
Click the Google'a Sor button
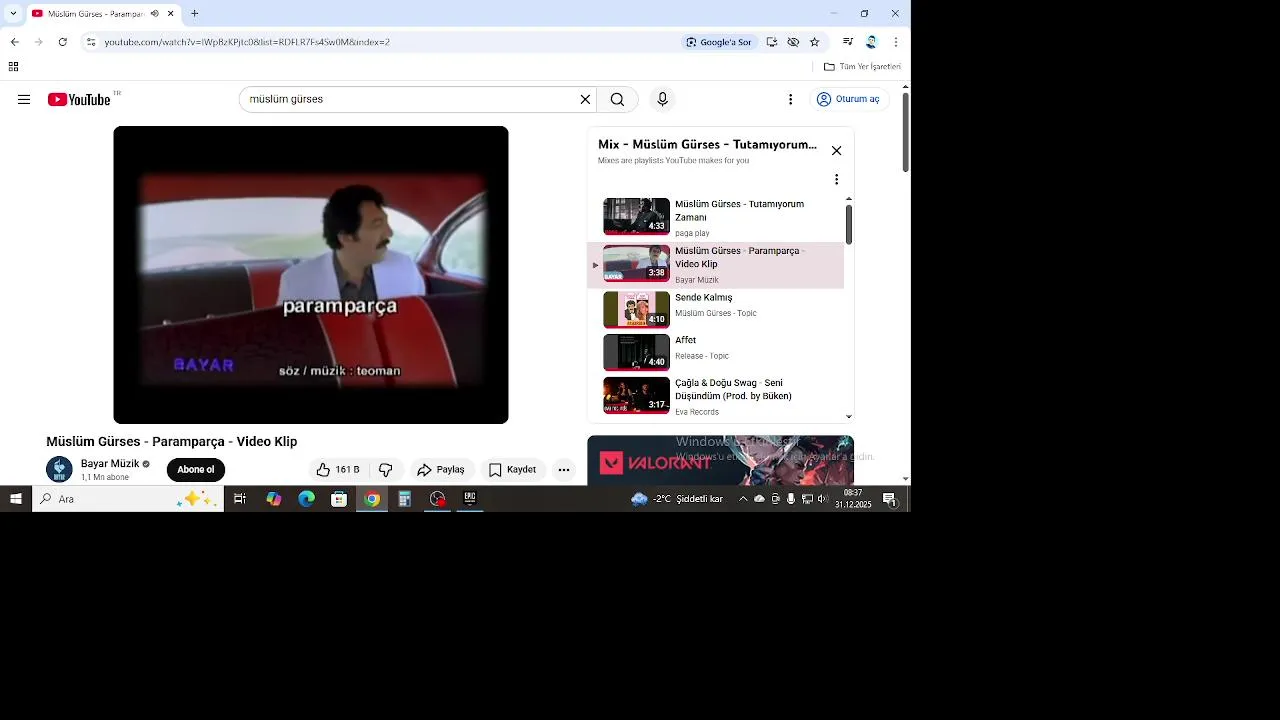click(x=718, y=42)
